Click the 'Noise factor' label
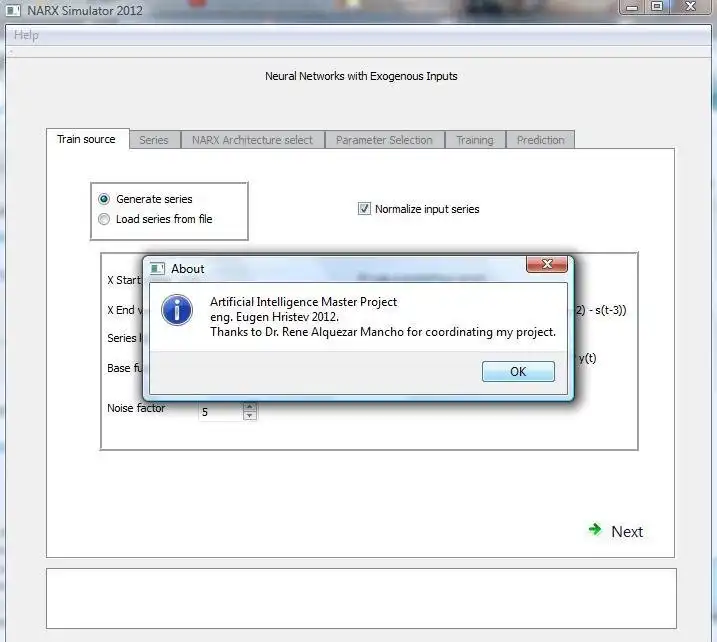Viewport: 717px width, 642px height. pyautogui.click(x=136, y=408)
